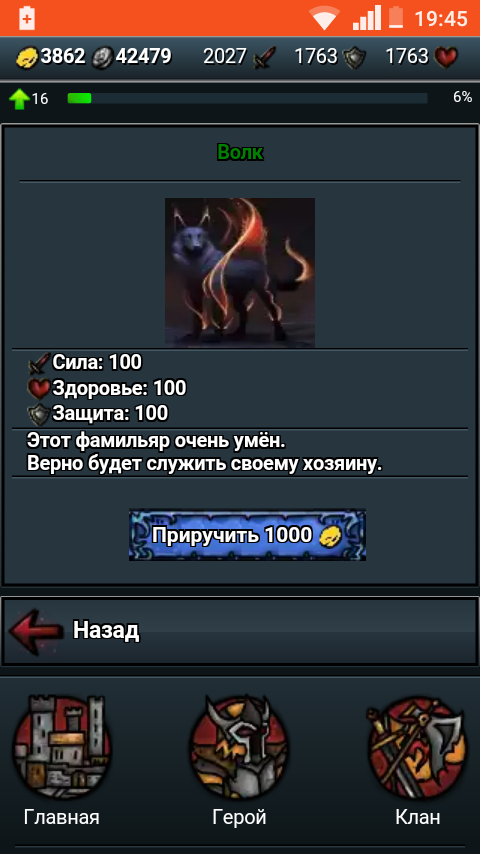Go back via Назад label

coord(106,630)
